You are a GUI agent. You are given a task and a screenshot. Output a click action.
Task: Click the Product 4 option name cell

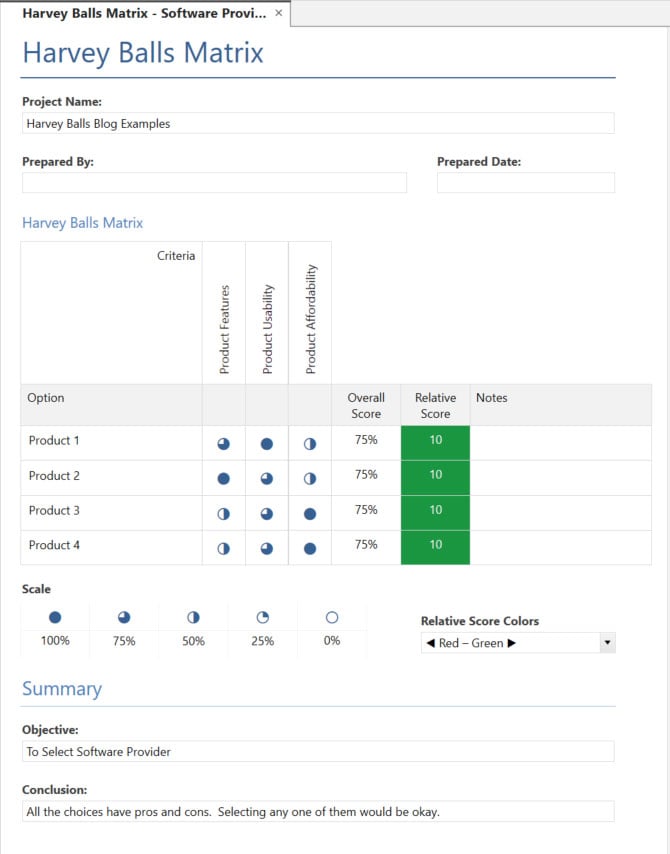[x=110, y=546]
